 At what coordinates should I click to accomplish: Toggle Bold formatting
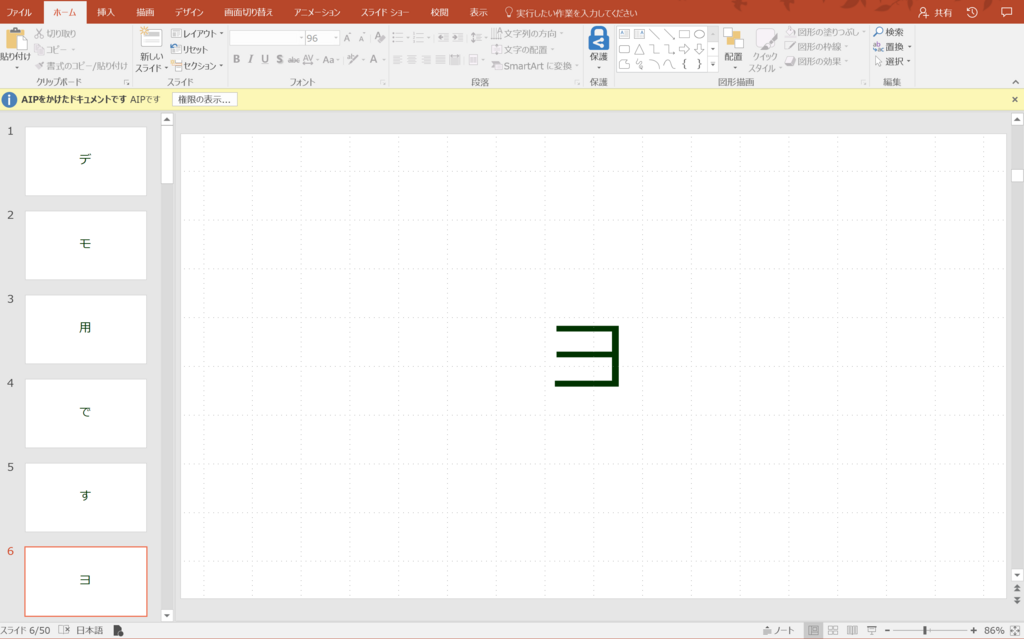click(236, 59)
